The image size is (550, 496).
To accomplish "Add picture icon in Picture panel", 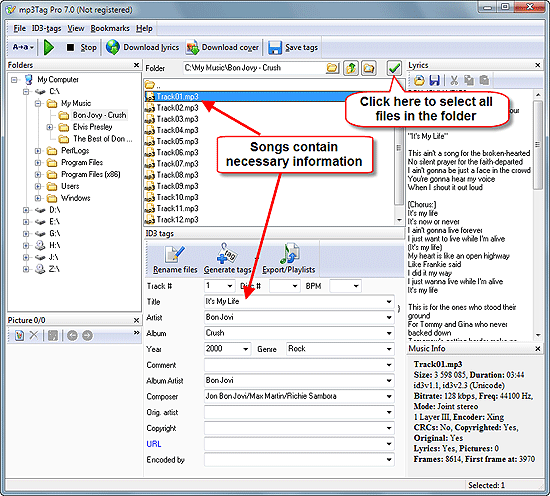I will coord(20,336).
